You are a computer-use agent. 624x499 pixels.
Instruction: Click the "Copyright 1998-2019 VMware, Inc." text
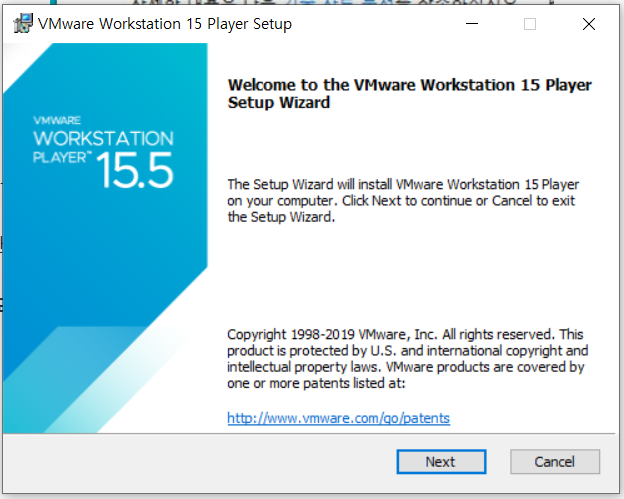coord(332,334)
